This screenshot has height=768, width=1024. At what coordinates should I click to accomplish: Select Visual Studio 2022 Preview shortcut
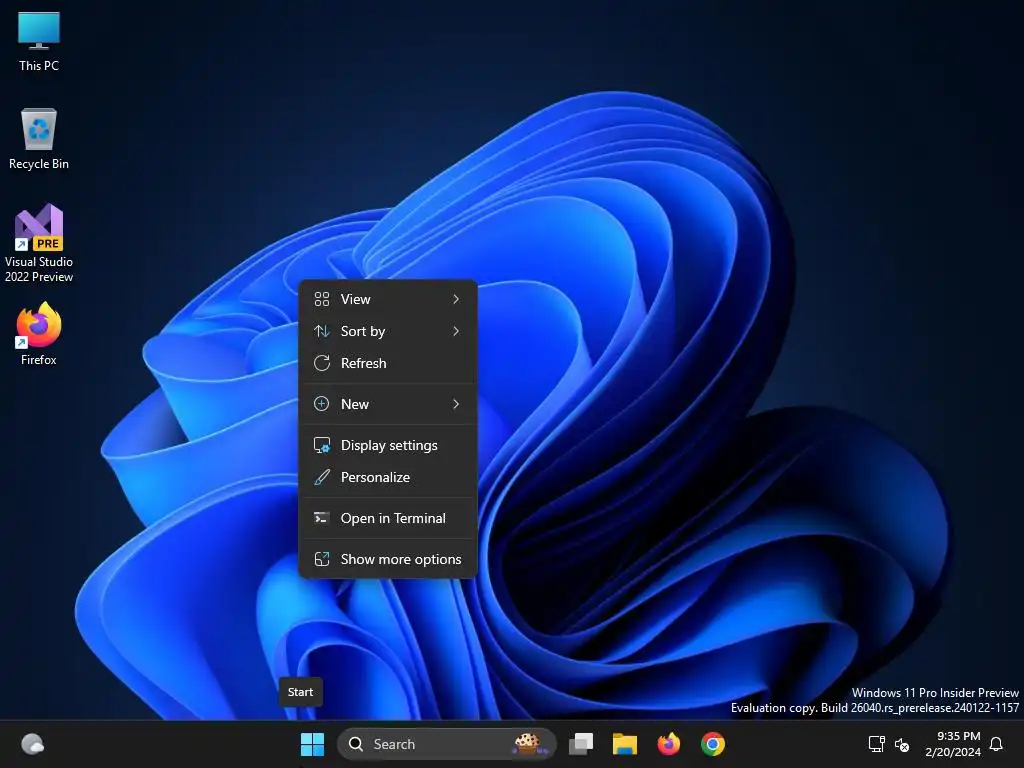(x=39, y=243)
